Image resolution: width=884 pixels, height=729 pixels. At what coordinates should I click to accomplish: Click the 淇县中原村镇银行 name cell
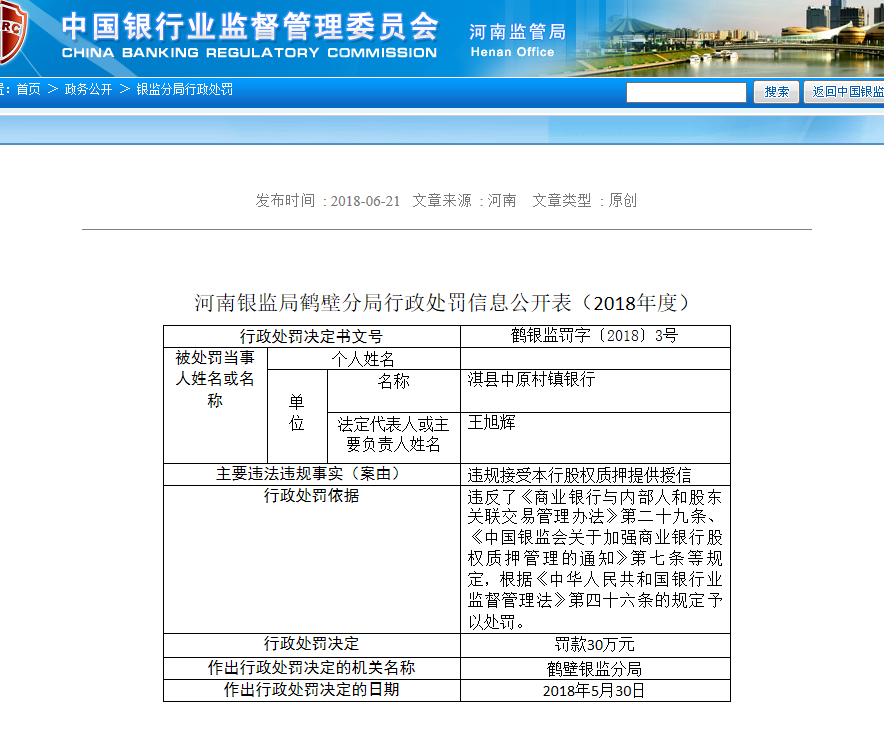point(531,380)
